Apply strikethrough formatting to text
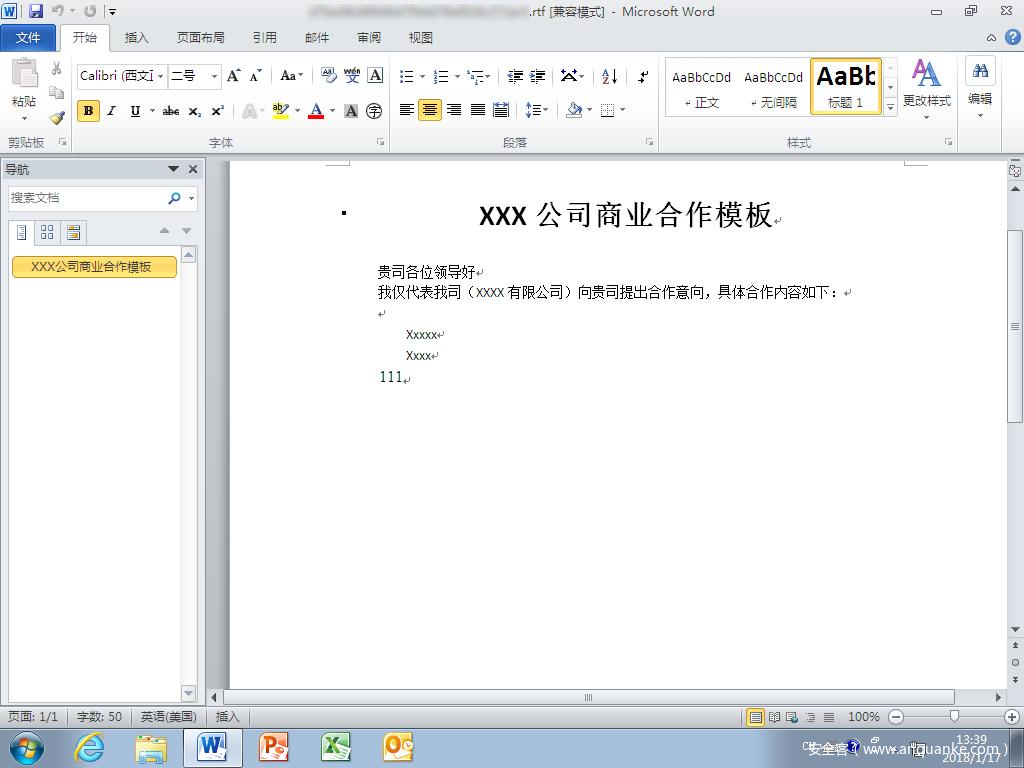 (x=171, y=111)
